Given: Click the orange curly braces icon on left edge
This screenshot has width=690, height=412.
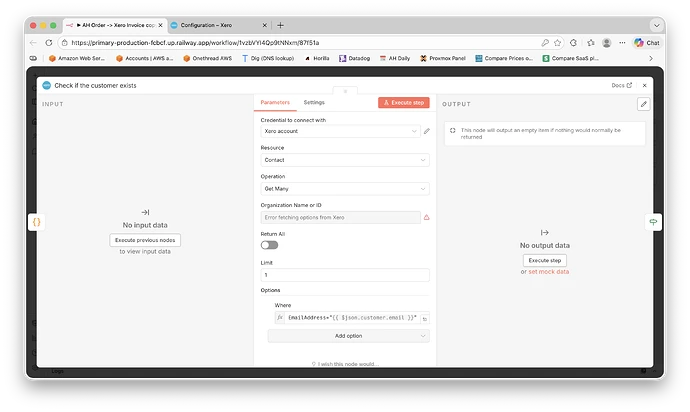Looking at the screenshot, I should coord(35,221).
